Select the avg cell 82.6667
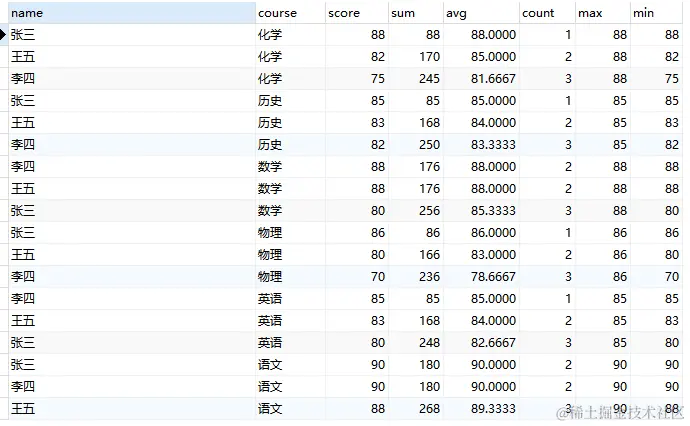 481,343
